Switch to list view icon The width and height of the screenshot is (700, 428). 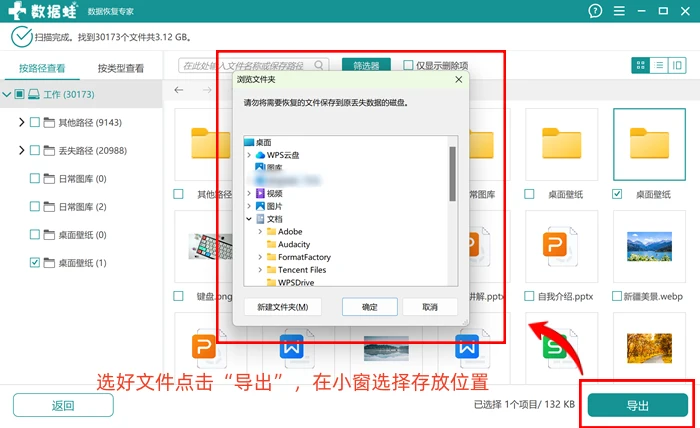(658, 66)
